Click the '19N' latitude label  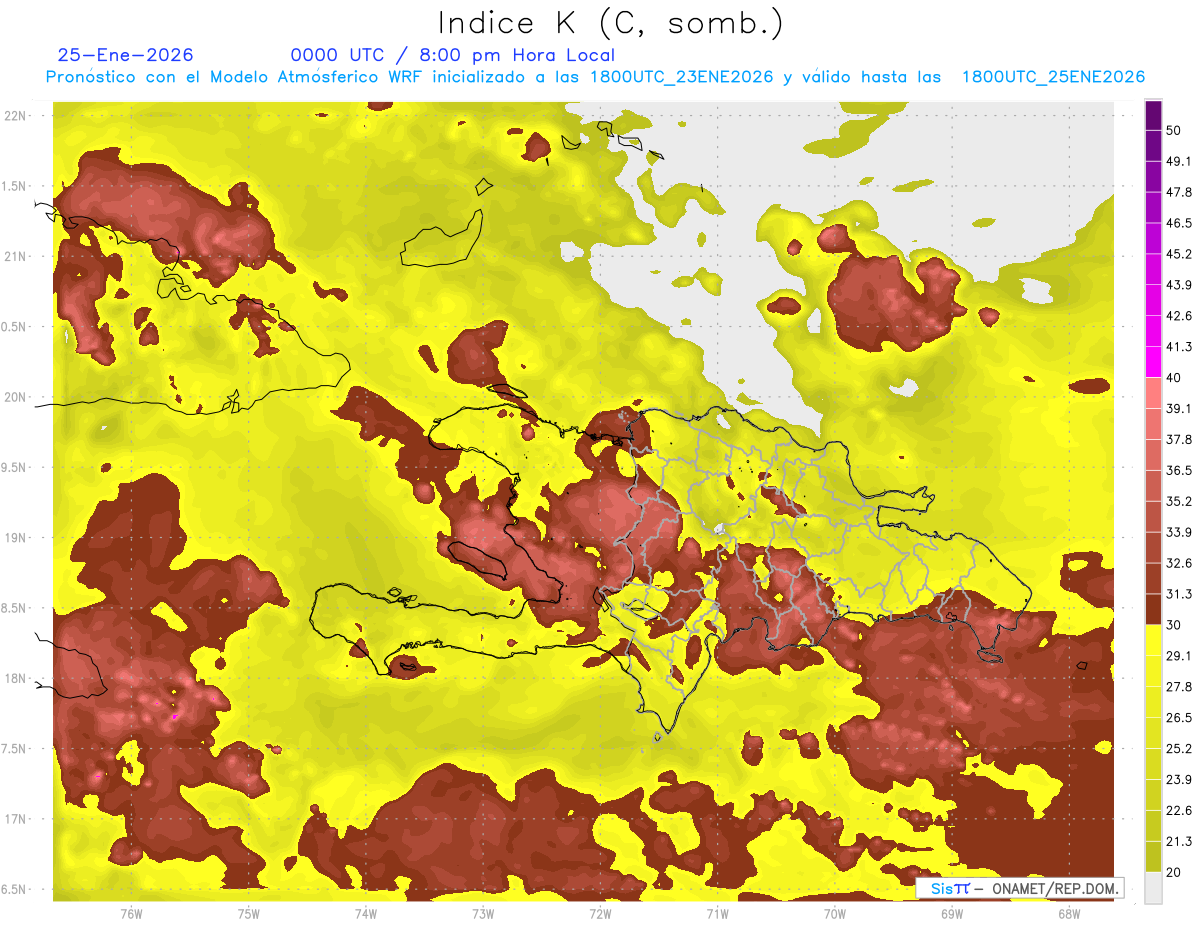(x=16, y=538)
